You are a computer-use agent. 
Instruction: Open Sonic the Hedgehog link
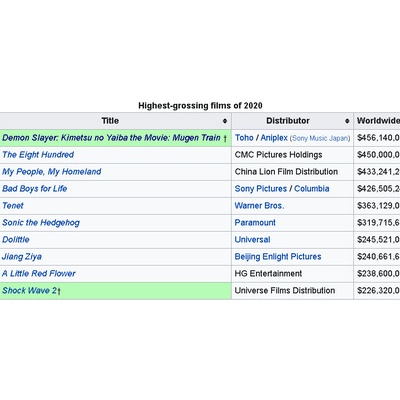pyautogui.click(x=41, y=223)
